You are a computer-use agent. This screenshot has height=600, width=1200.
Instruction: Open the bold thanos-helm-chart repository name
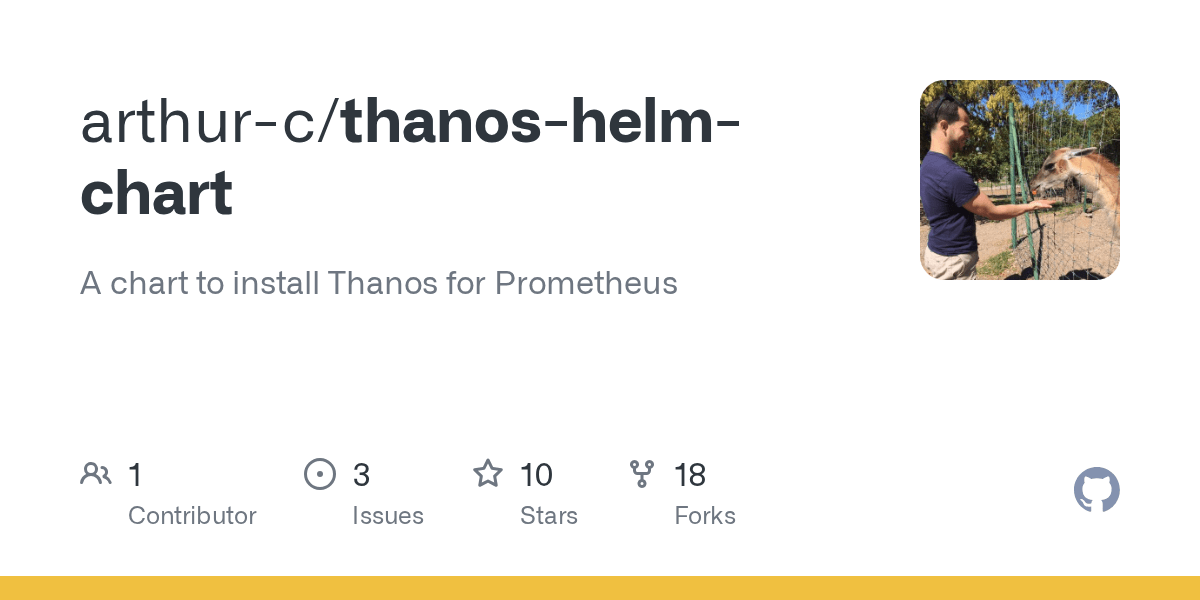(540, 122)
